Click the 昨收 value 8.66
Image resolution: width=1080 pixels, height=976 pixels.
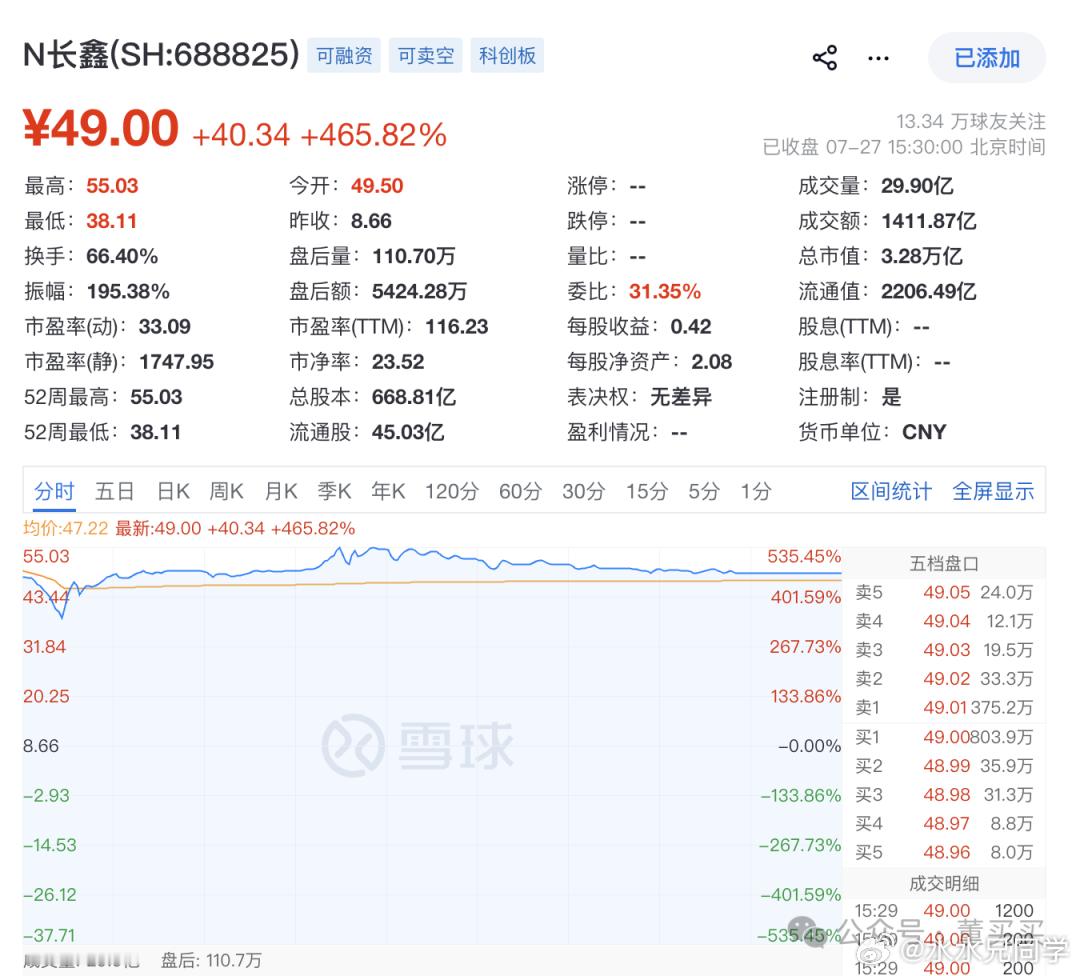point(371,221)
